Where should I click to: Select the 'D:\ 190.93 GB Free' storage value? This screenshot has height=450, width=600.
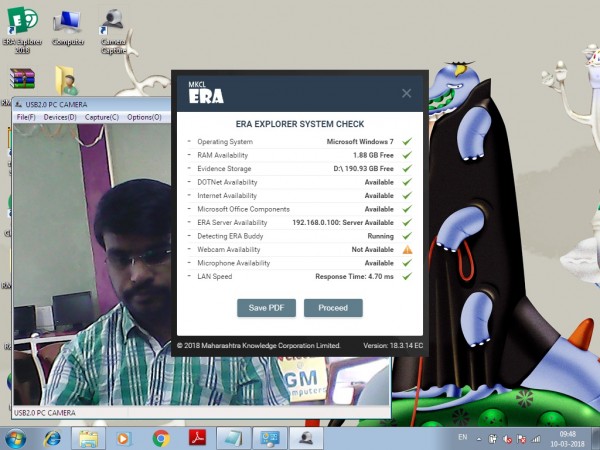point(364,168)
